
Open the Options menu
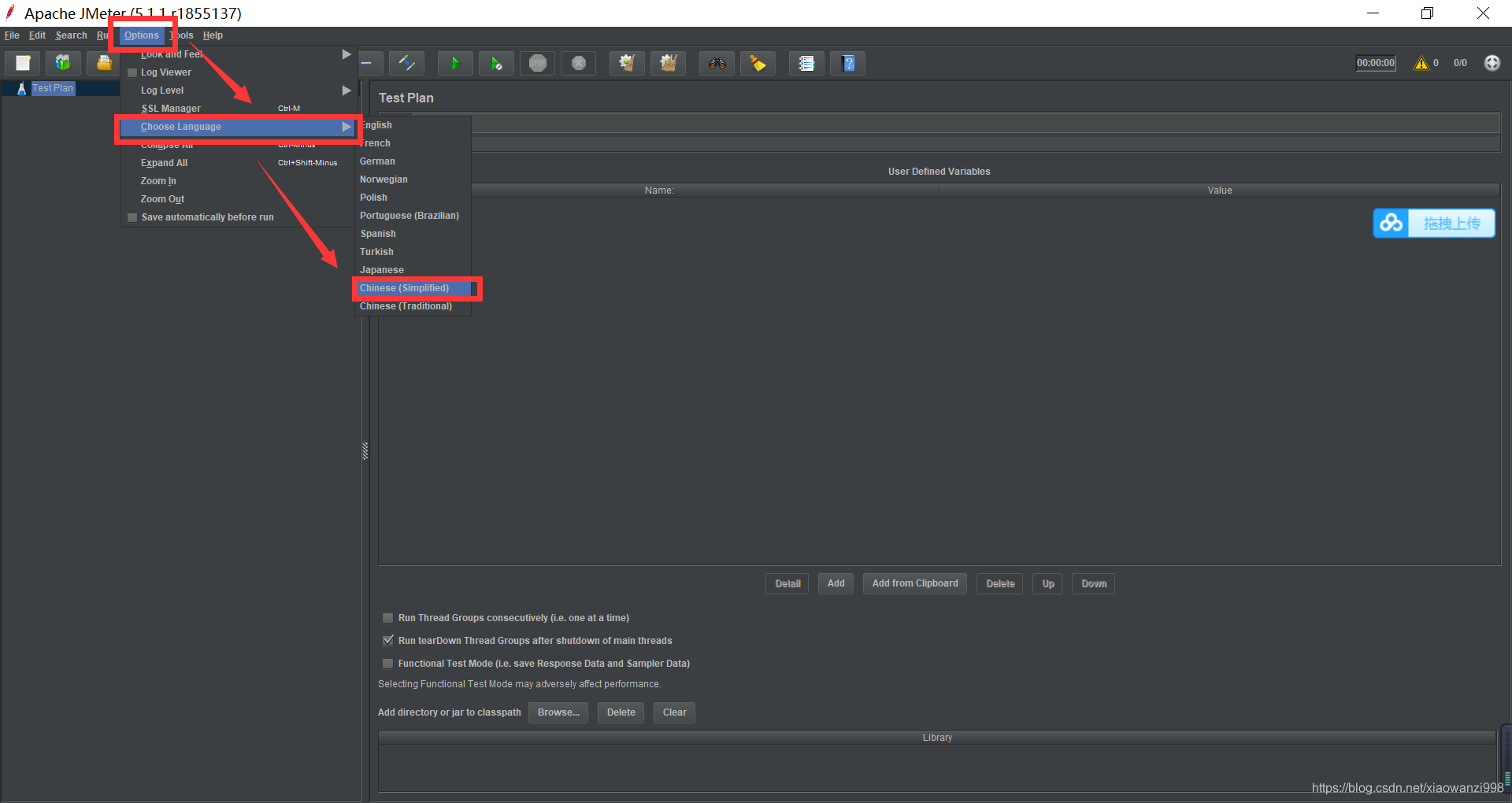coord(142,35)
